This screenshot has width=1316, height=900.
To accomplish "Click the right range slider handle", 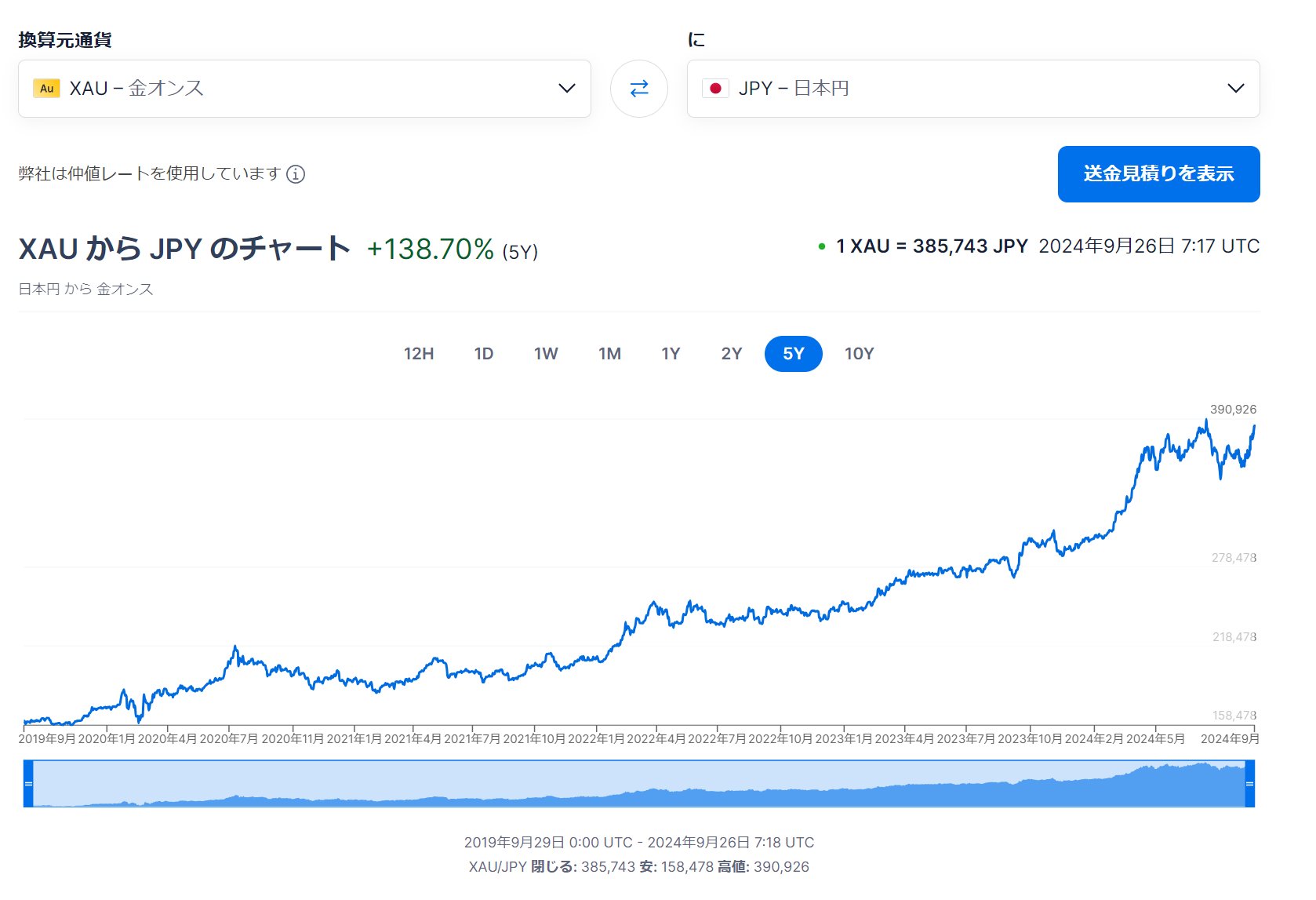I will (1249, 784).
